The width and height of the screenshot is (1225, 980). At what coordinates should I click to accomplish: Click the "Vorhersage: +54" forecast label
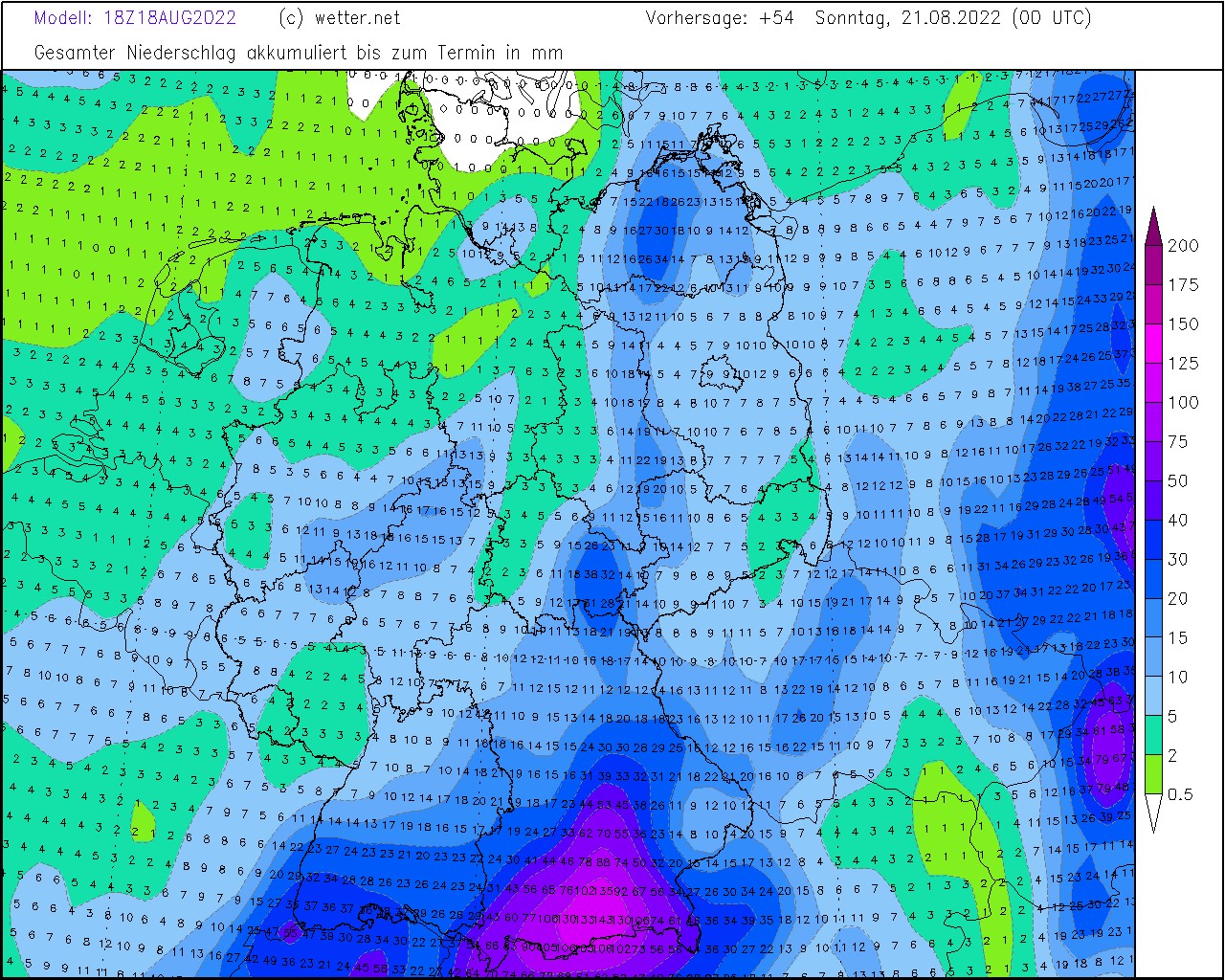click(x=720, y=18)
